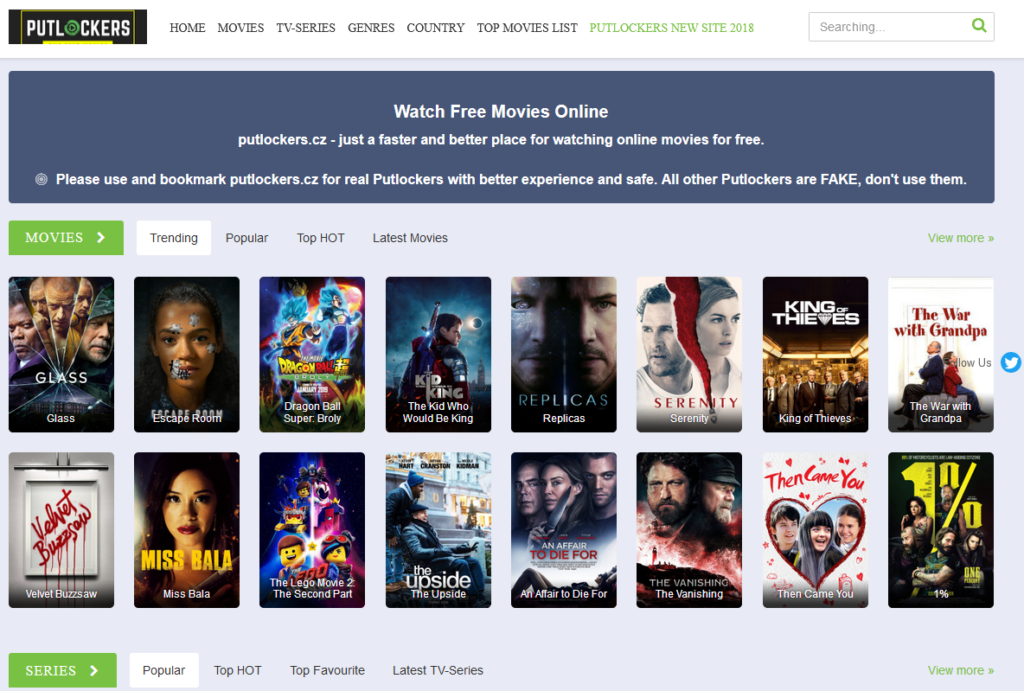Click the green search magnifier icon
The image size is (1024, 691).
click(x=979, y=25)
